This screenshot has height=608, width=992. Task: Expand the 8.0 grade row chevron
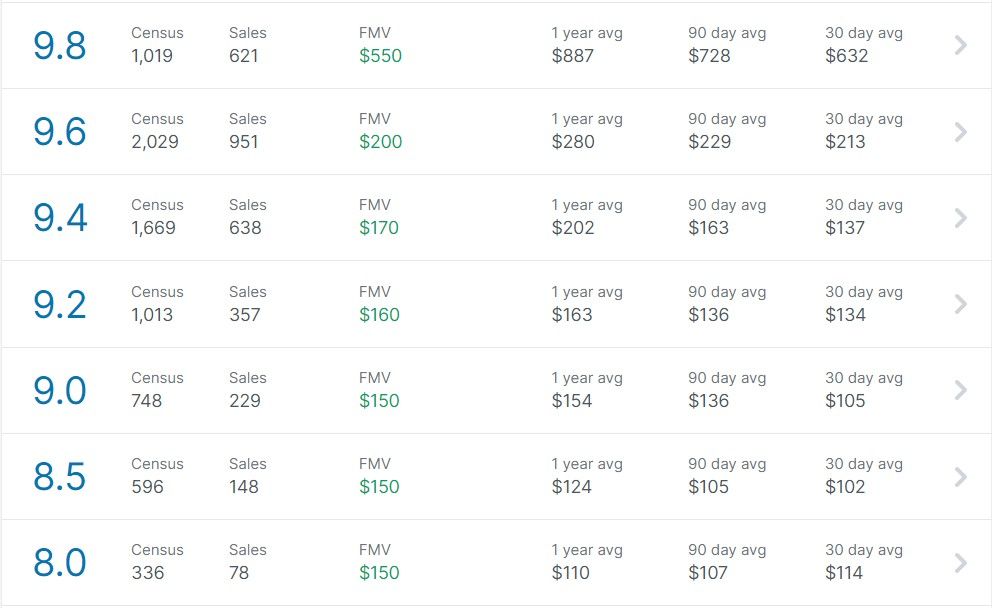(960, 562)
